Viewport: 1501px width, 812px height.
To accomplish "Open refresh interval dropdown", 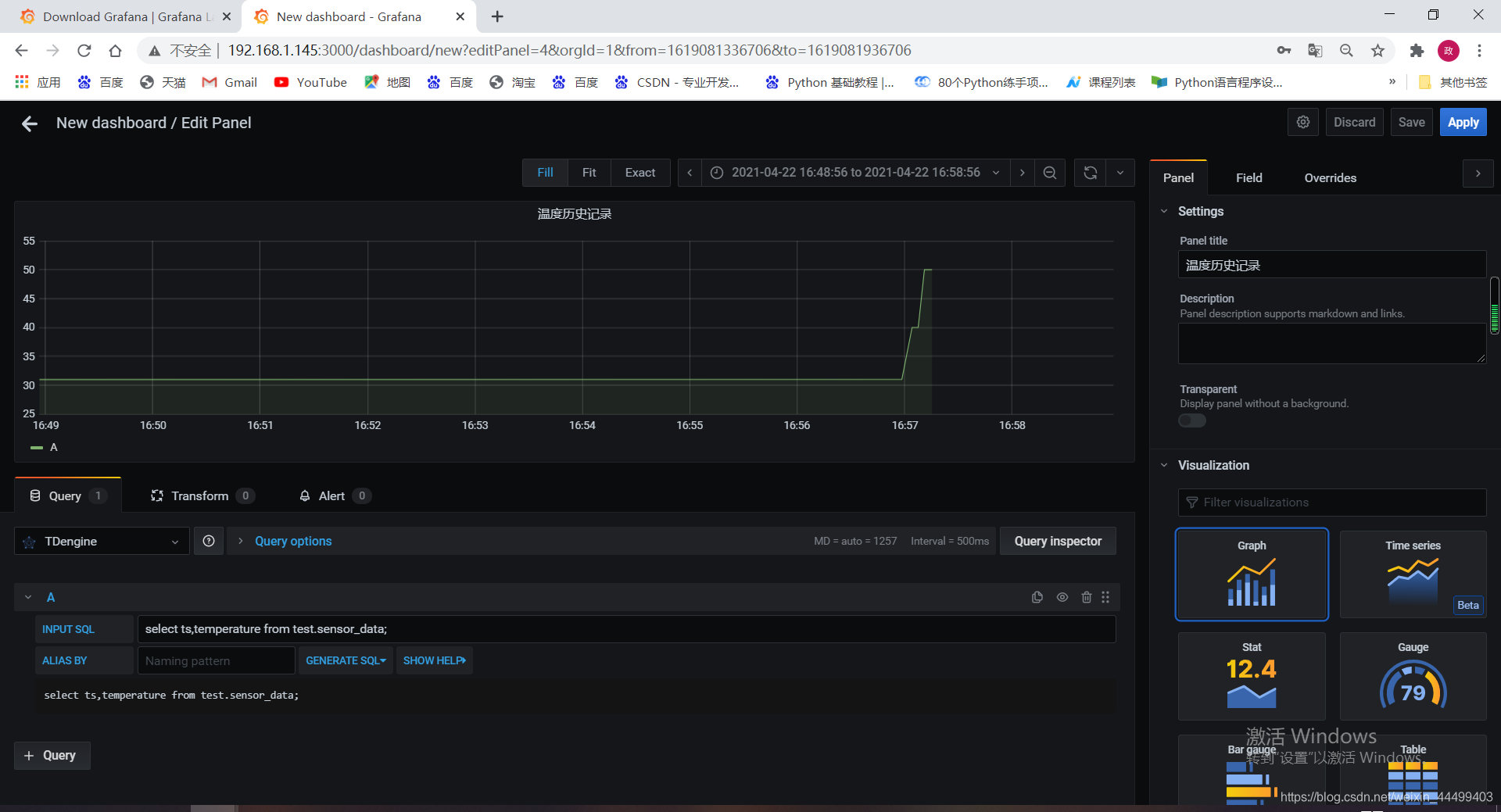I will 1120,173.
